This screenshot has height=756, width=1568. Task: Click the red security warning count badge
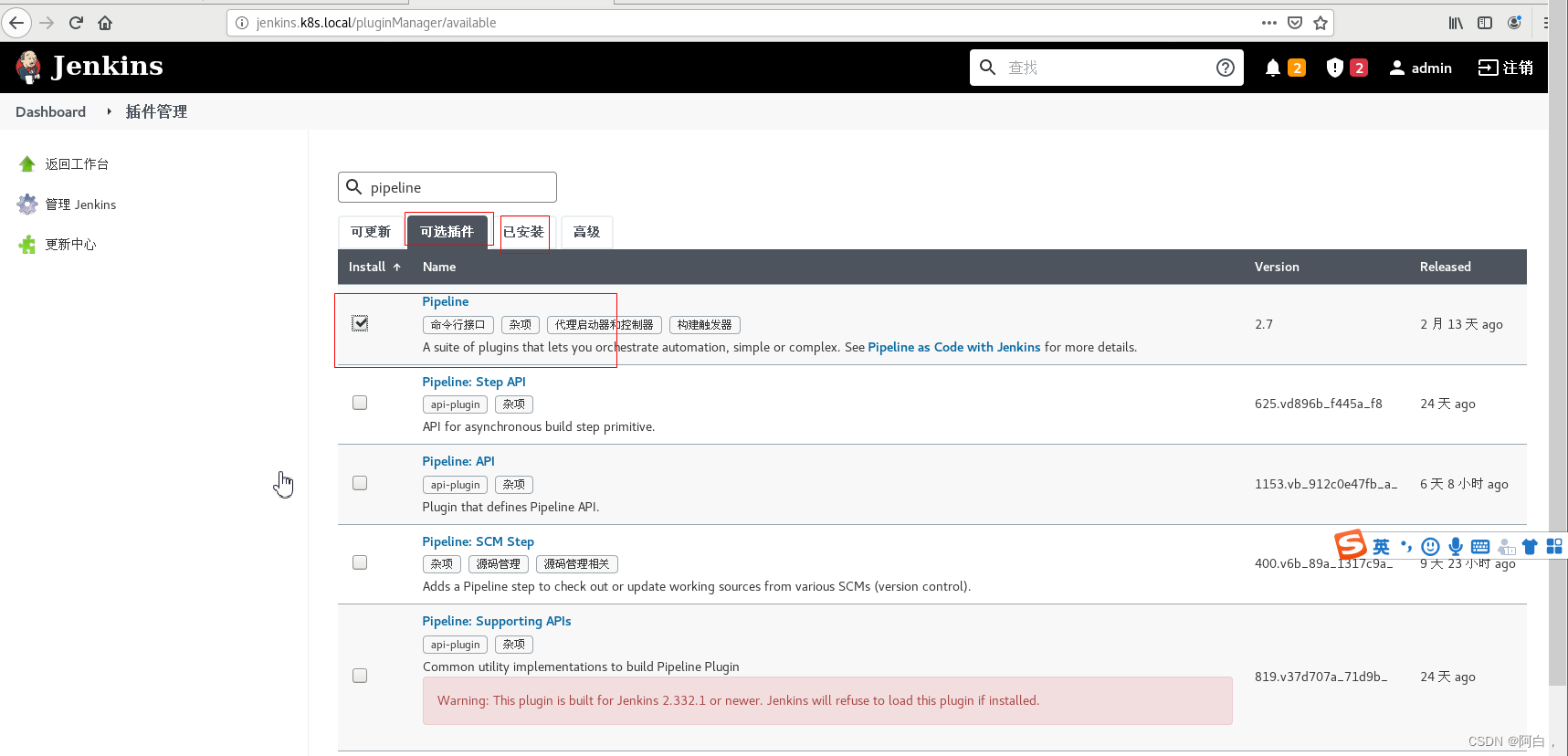click(x=1359, y=68)
